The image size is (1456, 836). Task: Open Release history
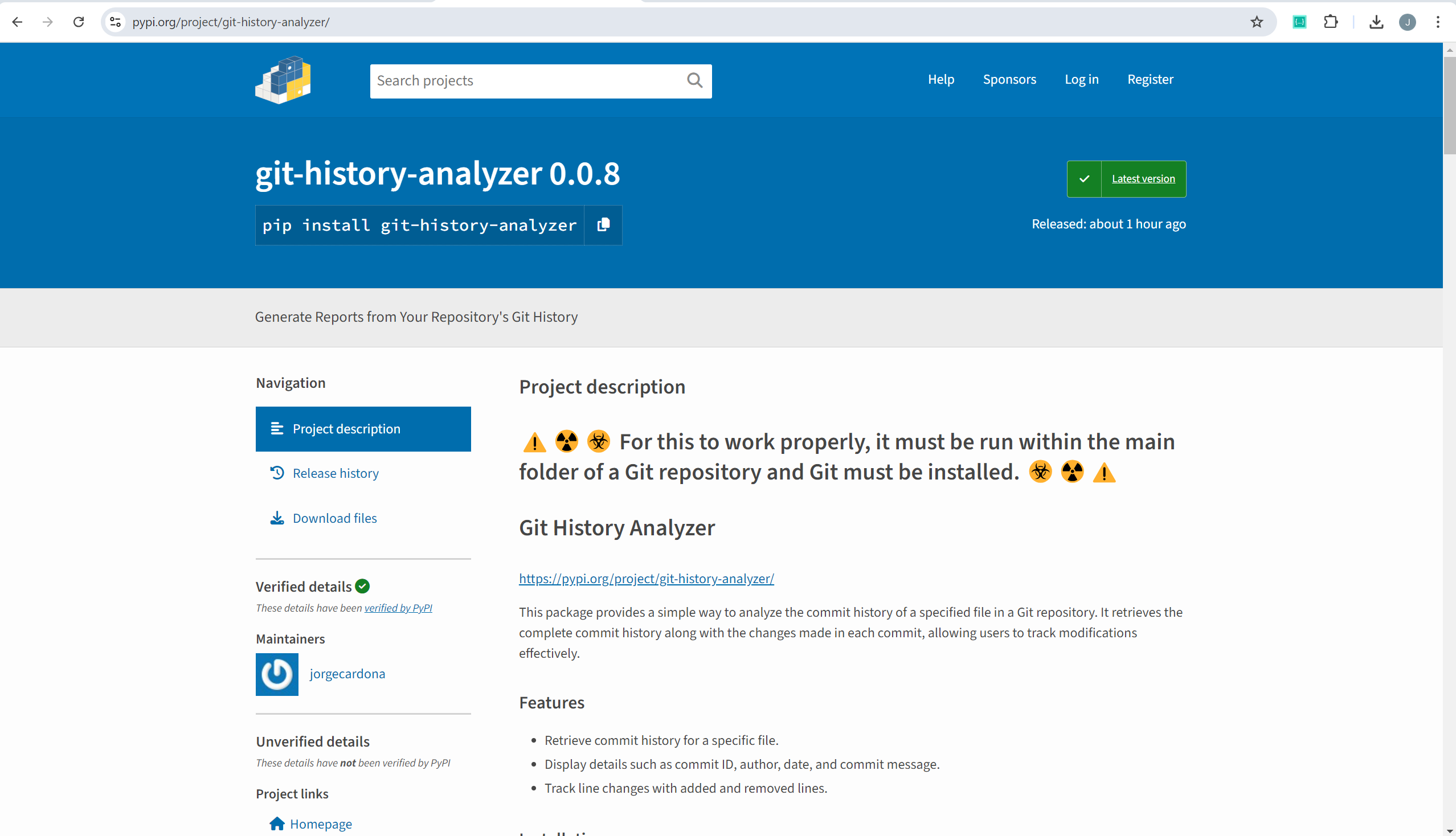(336, 473)
